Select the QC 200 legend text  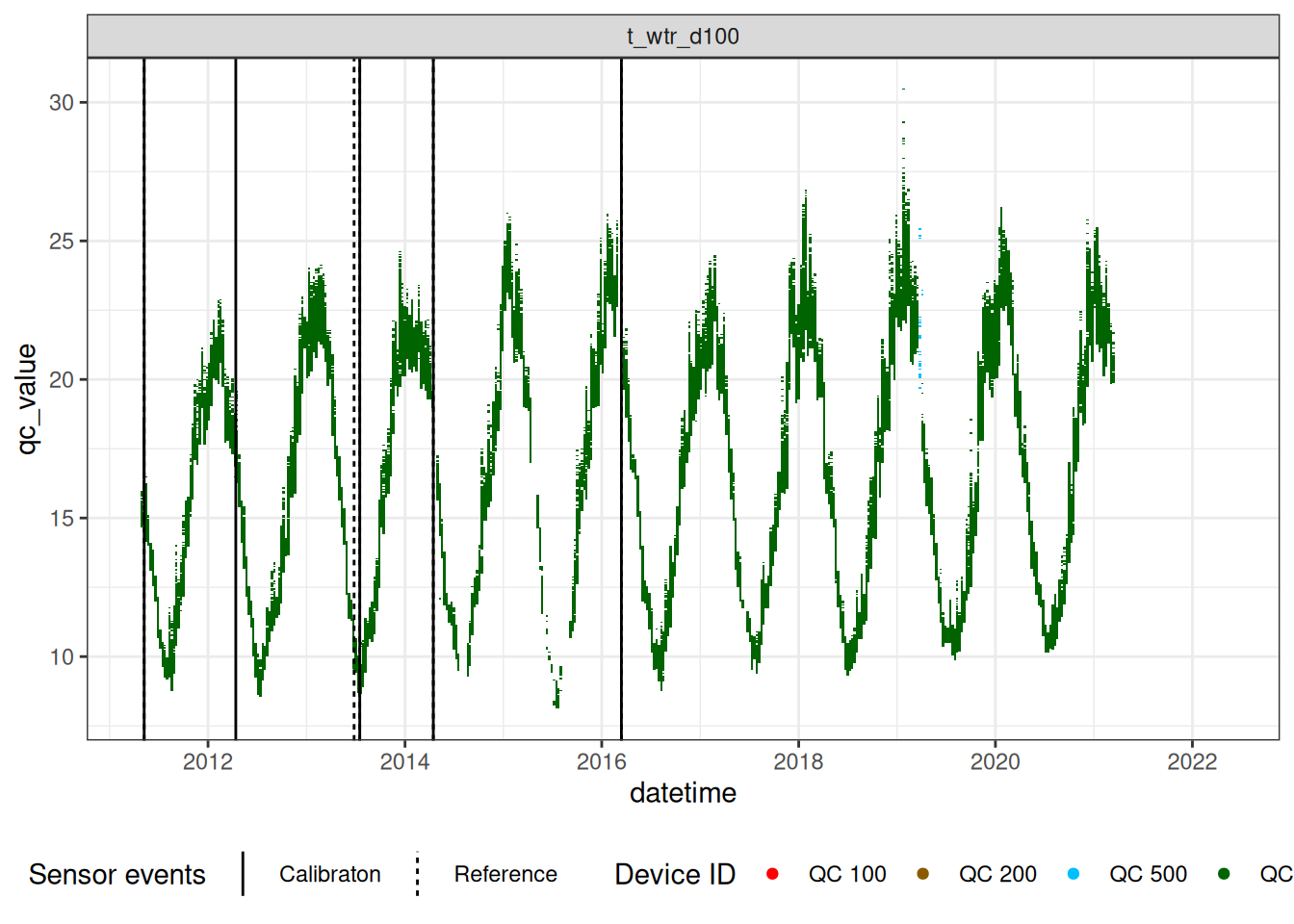coord(997,874)
